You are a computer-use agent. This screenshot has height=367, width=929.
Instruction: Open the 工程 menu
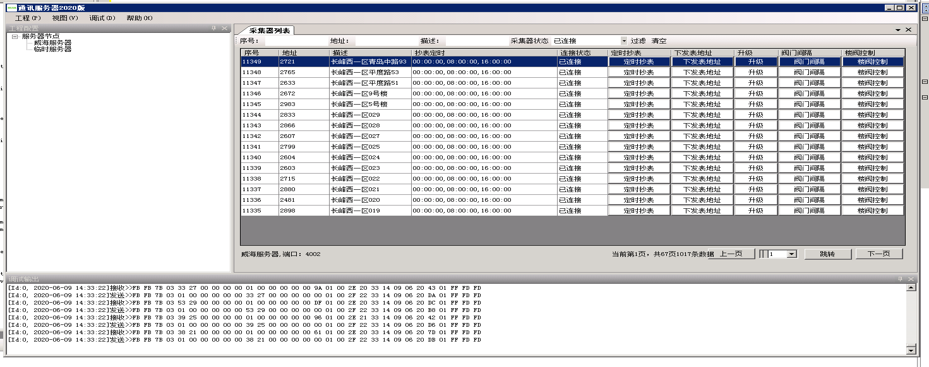(x=27, y=18)
